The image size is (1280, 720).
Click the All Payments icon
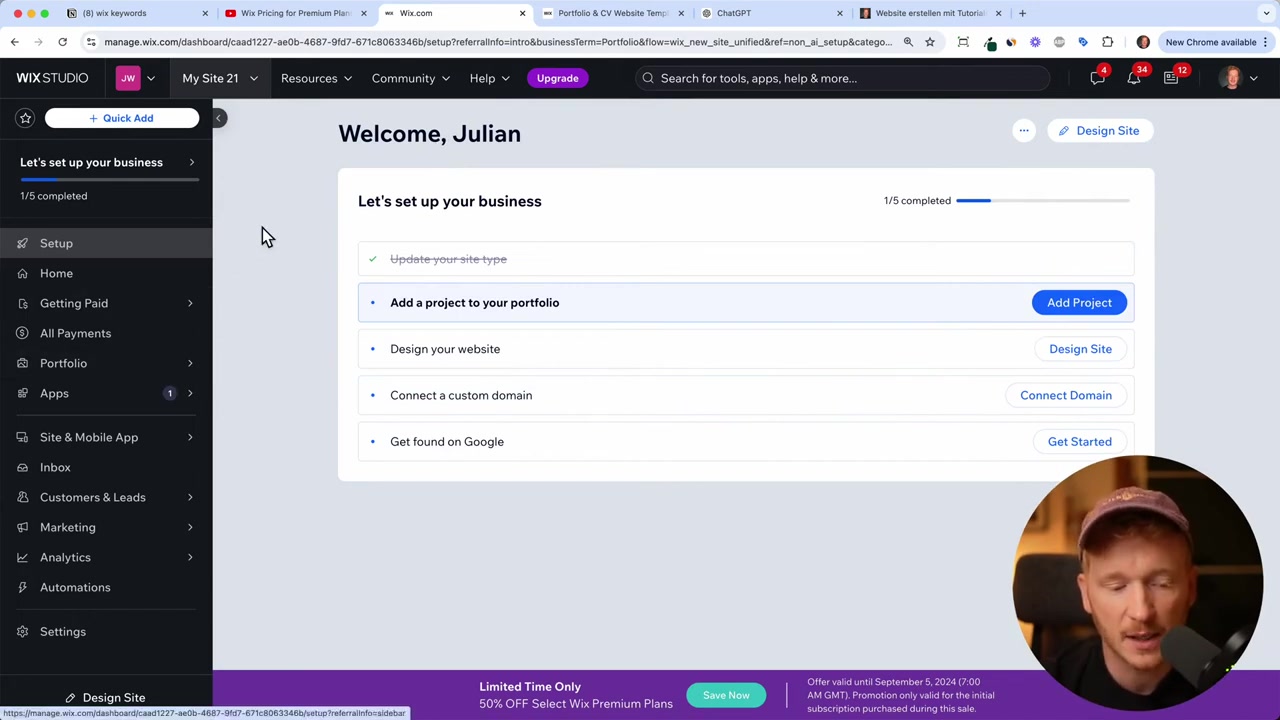[22, 333]
